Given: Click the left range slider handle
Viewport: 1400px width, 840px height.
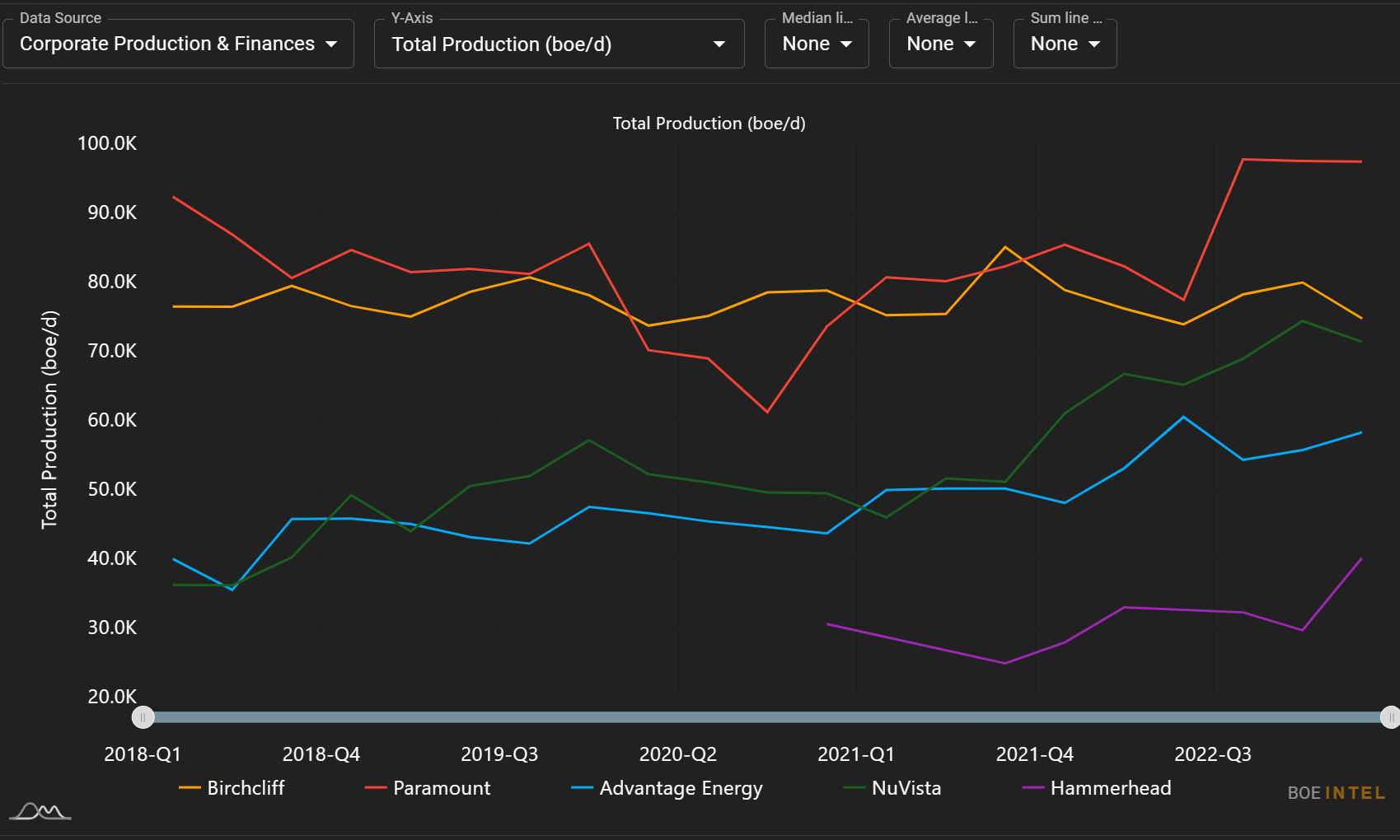Looking at the screenshot, I should point(143,717).
